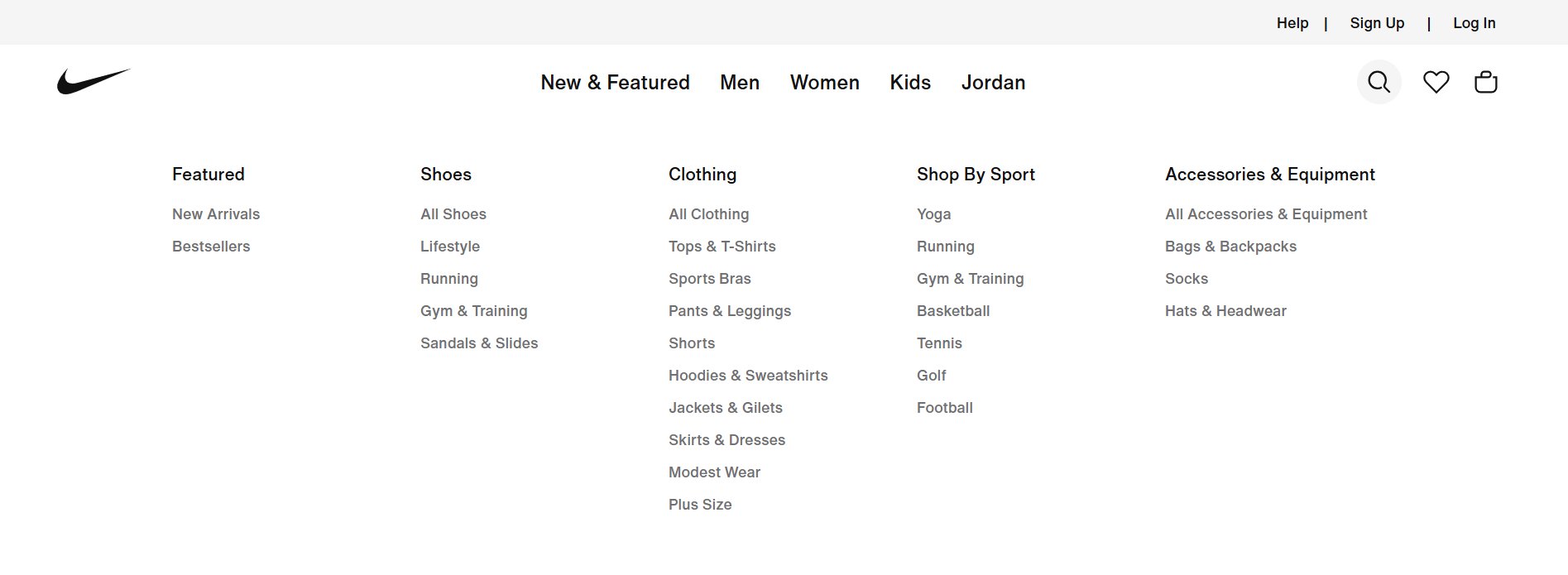Browse New Arrivals under Featured
This screenshot has width=1568, height=575.
215,213
